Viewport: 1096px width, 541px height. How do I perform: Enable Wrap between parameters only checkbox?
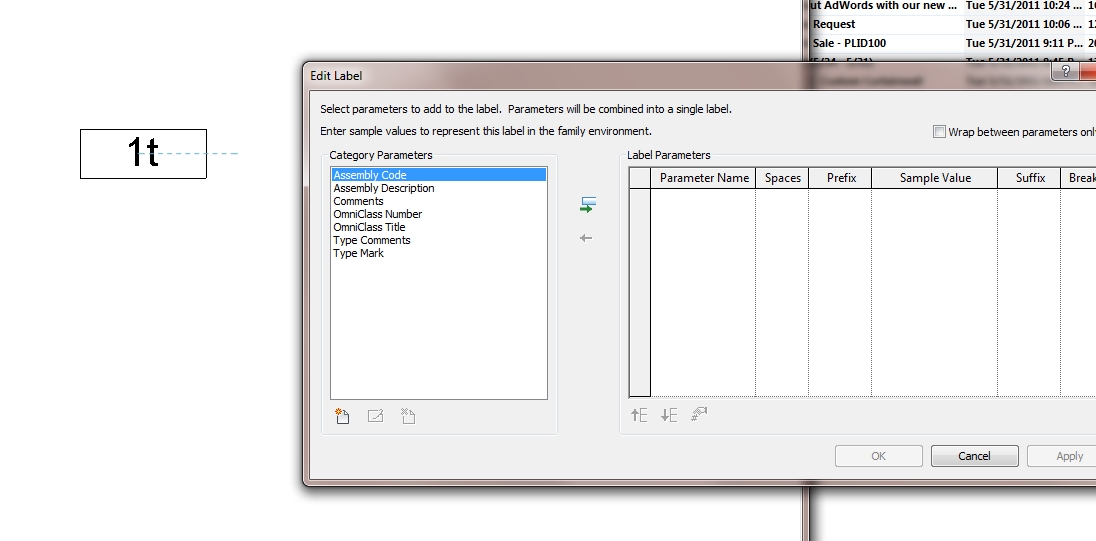pos(939,132)
